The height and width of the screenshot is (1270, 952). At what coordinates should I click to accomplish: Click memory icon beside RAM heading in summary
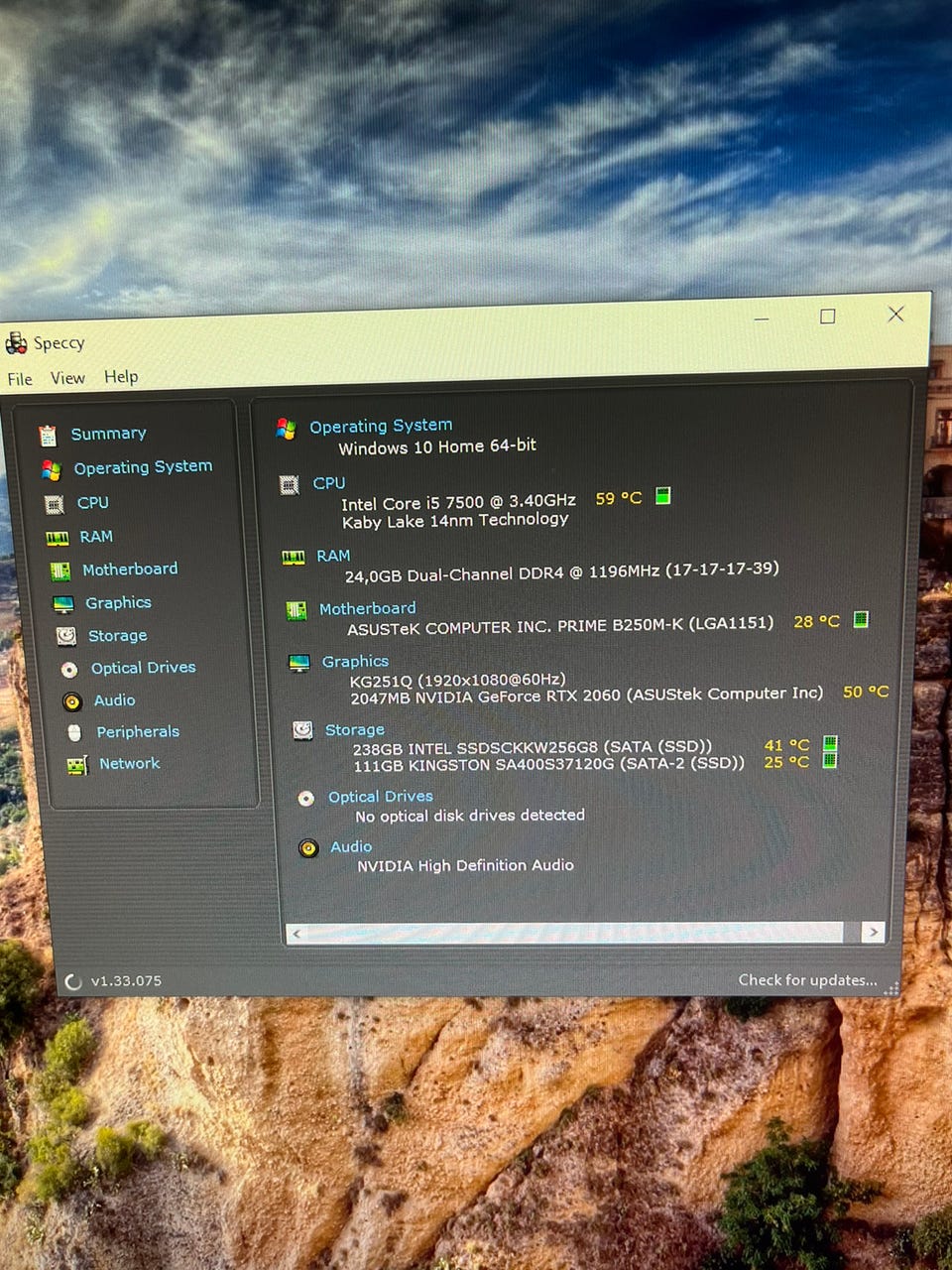click(293, 558)
